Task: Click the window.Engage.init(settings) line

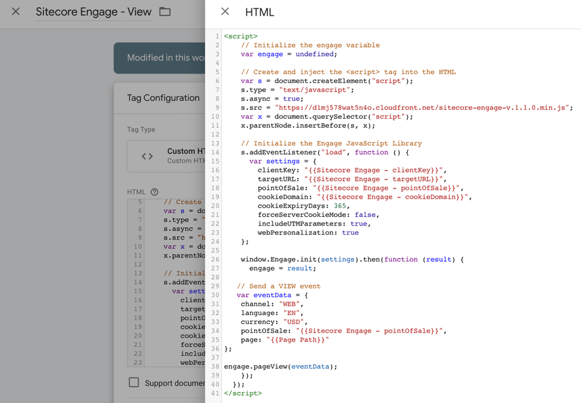Action: pyautogui.click(x=352, y=260)
